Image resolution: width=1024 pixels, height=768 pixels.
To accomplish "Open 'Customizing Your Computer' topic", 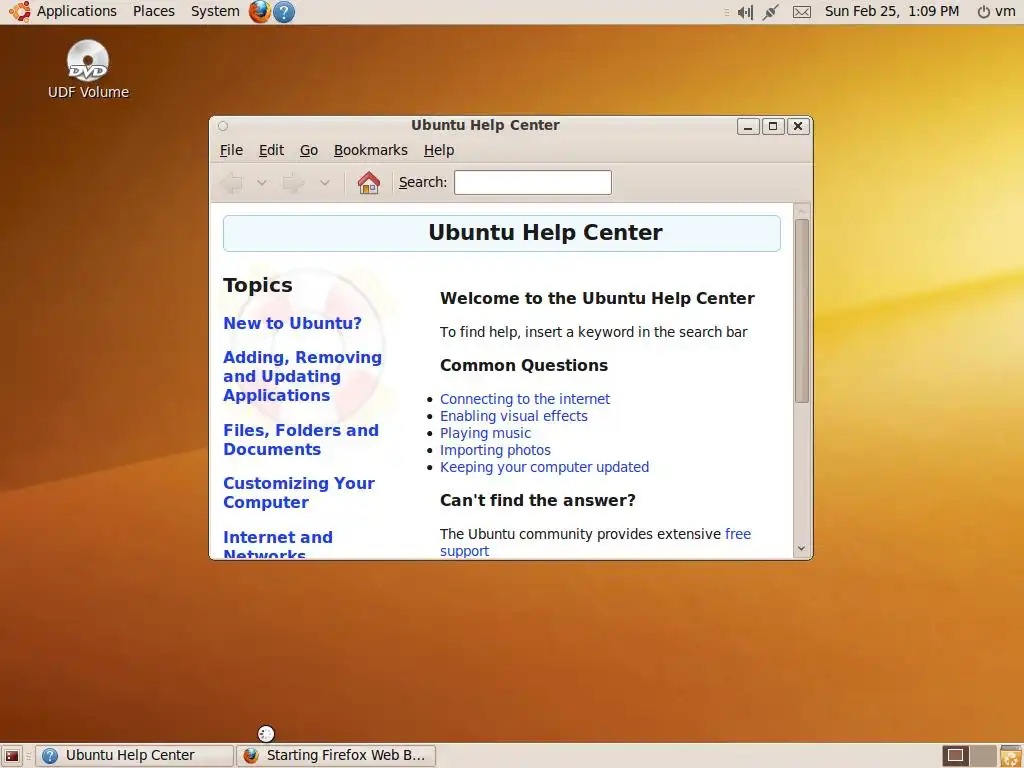I will tap(299, 493).
